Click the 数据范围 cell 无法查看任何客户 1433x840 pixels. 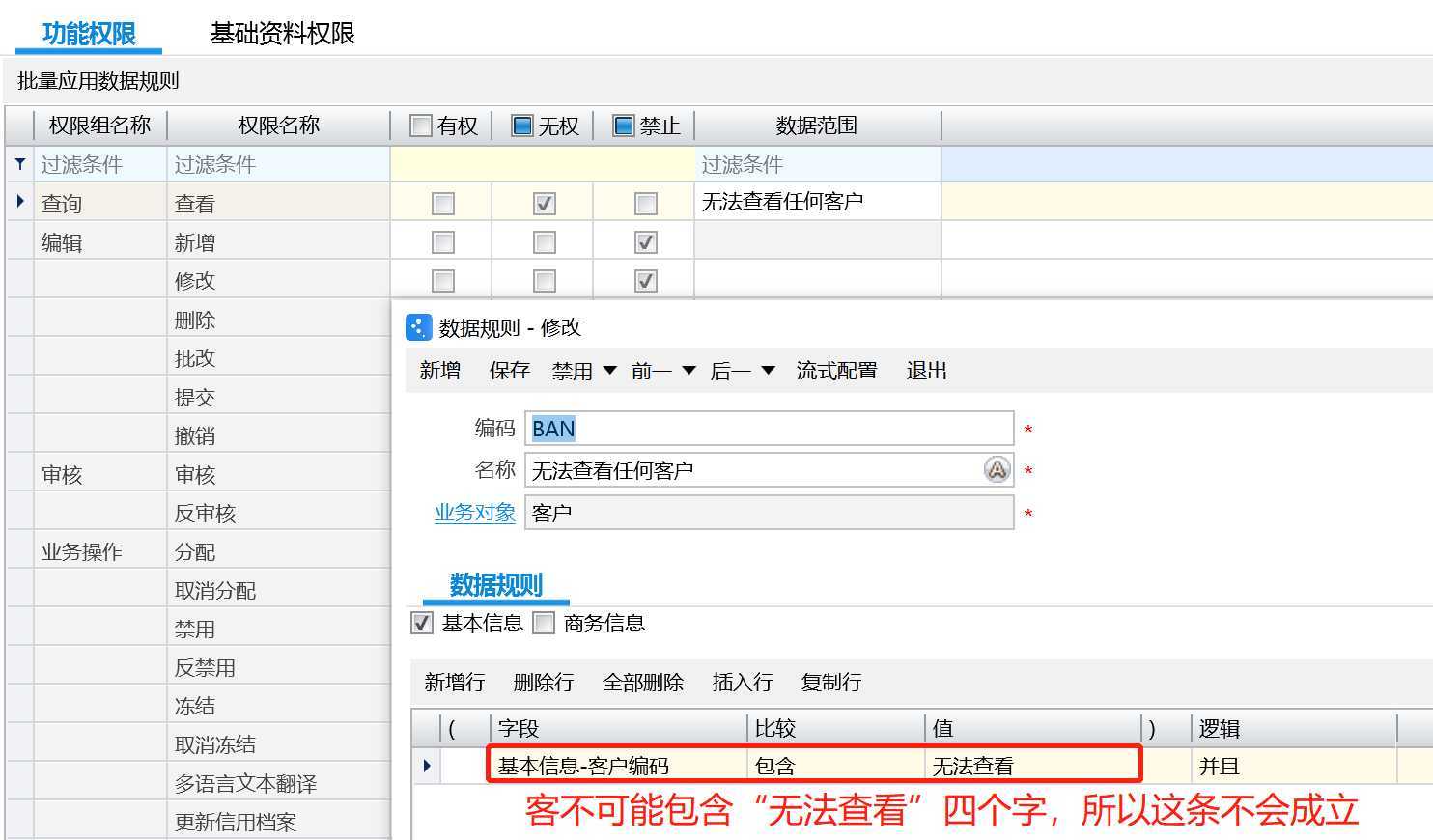[x=818, y=202]
